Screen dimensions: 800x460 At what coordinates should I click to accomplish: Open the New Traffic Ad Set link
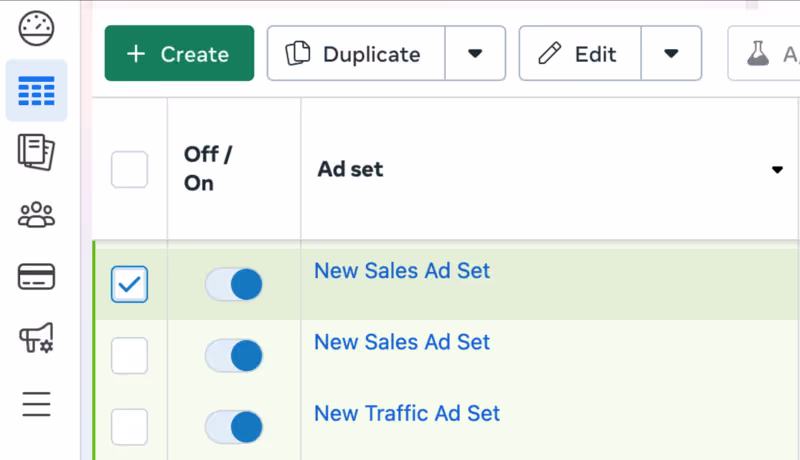(x=407, y=414)
